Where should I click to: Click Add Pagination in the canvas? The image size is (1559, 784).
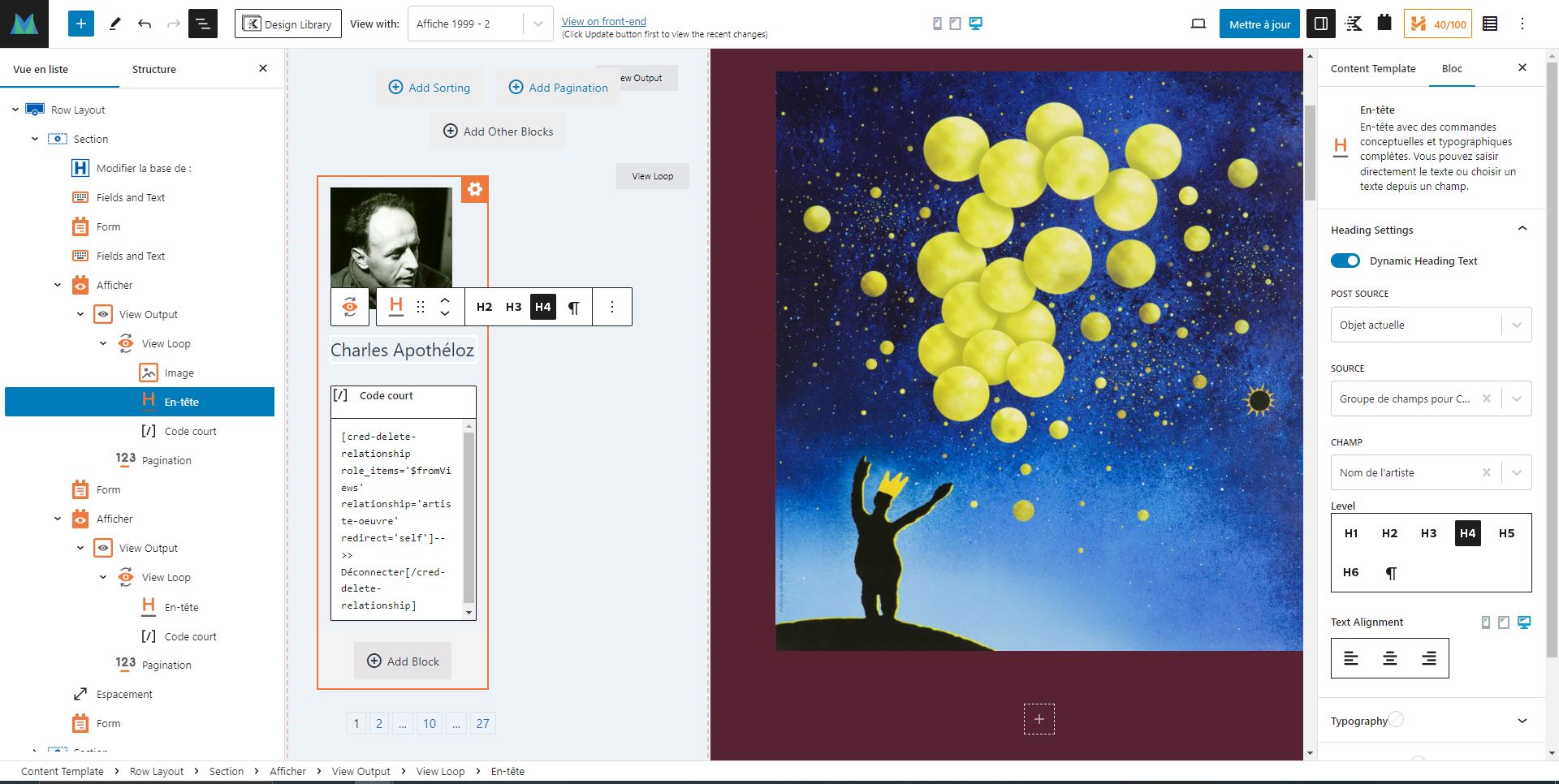pos(559,88)
